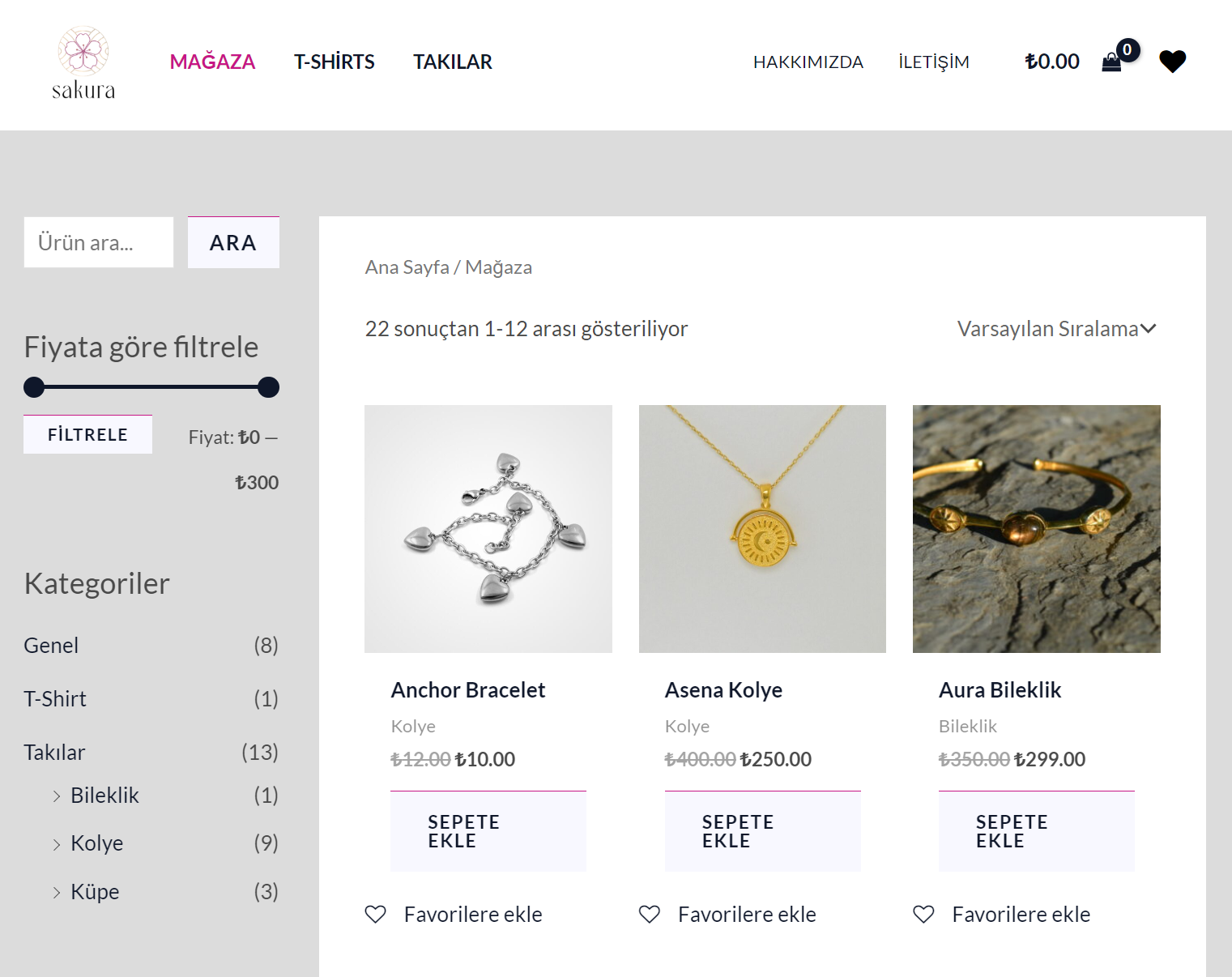Open the TAKILAR menu item
This screenshot has width=1232, height=977.
452,62
